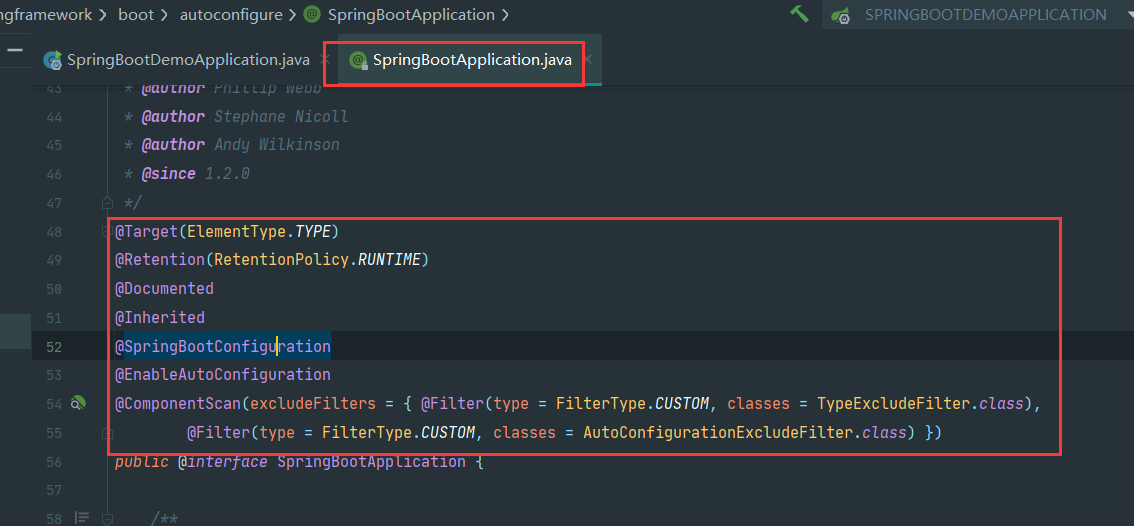
Task: Close the SpringBootDemoApplication.java tab
Action: 325,60
